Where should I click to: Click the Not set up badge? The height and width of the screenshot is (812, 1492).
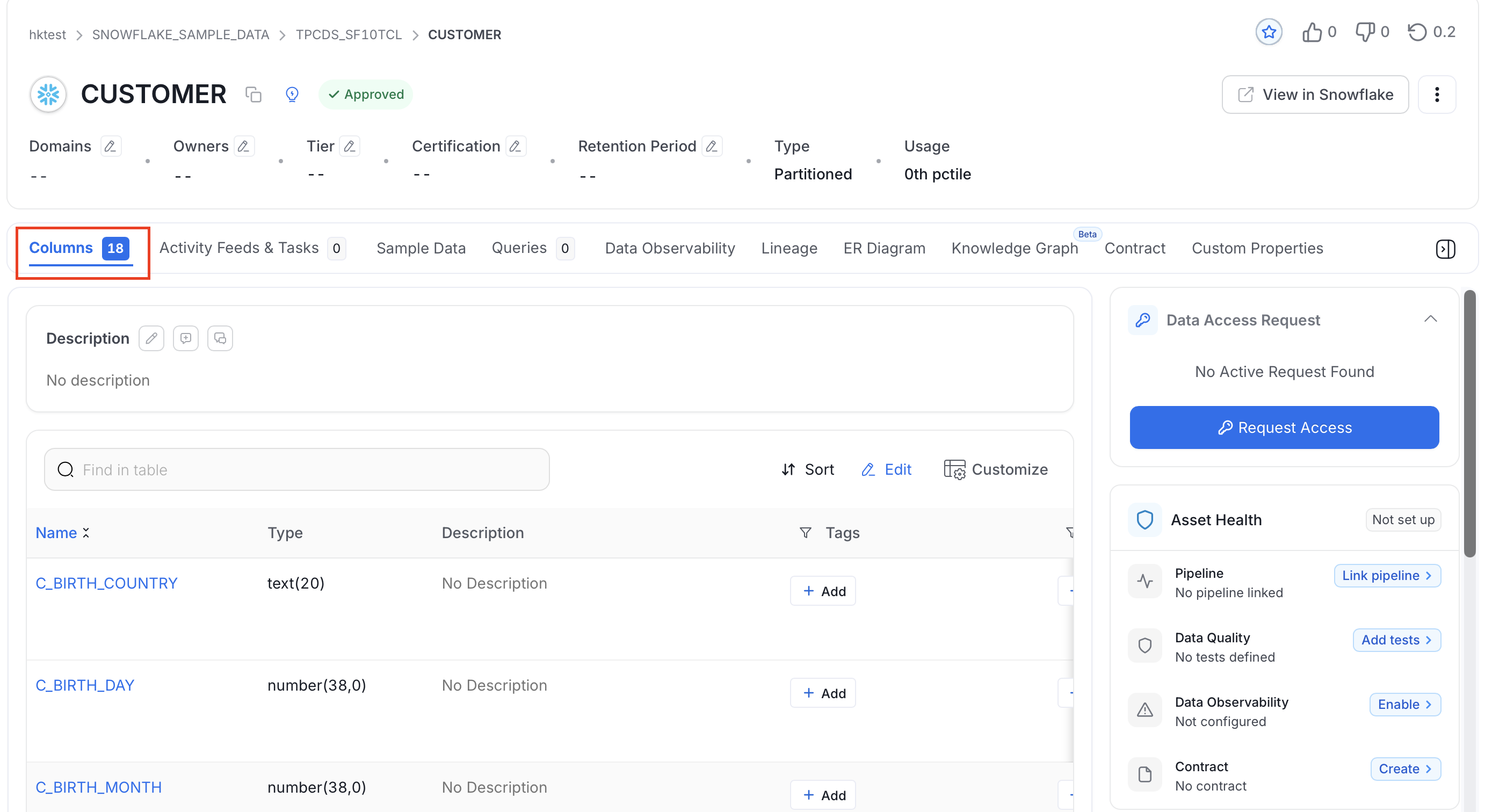point(1403,519)
